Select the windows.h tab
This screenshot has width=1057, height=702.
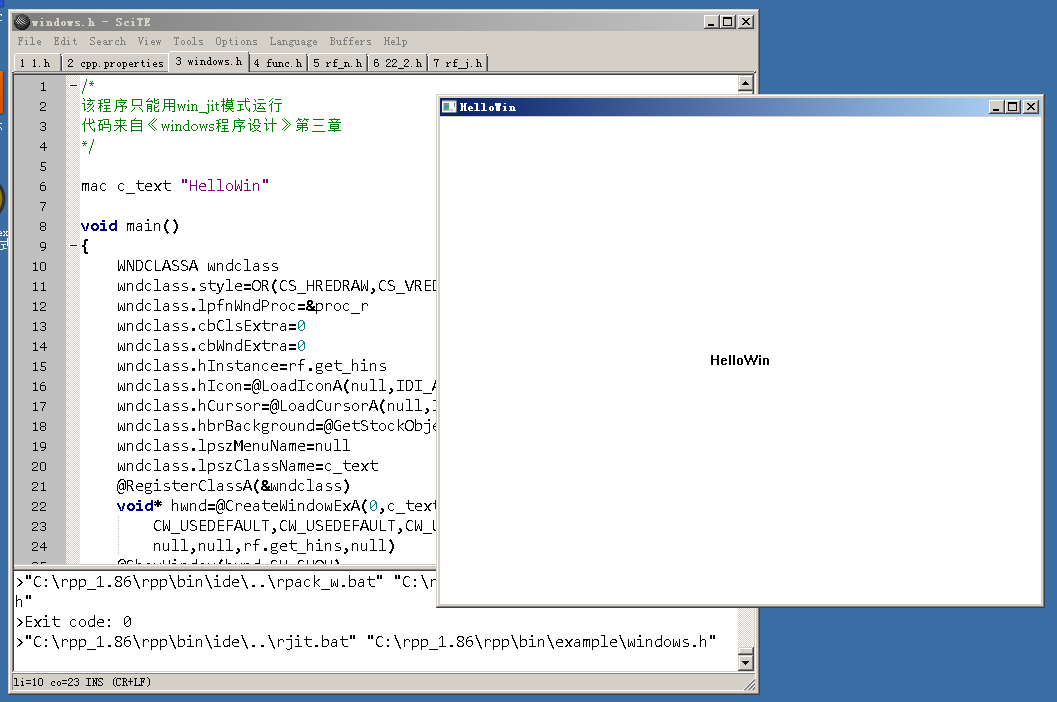click(208, 61)
